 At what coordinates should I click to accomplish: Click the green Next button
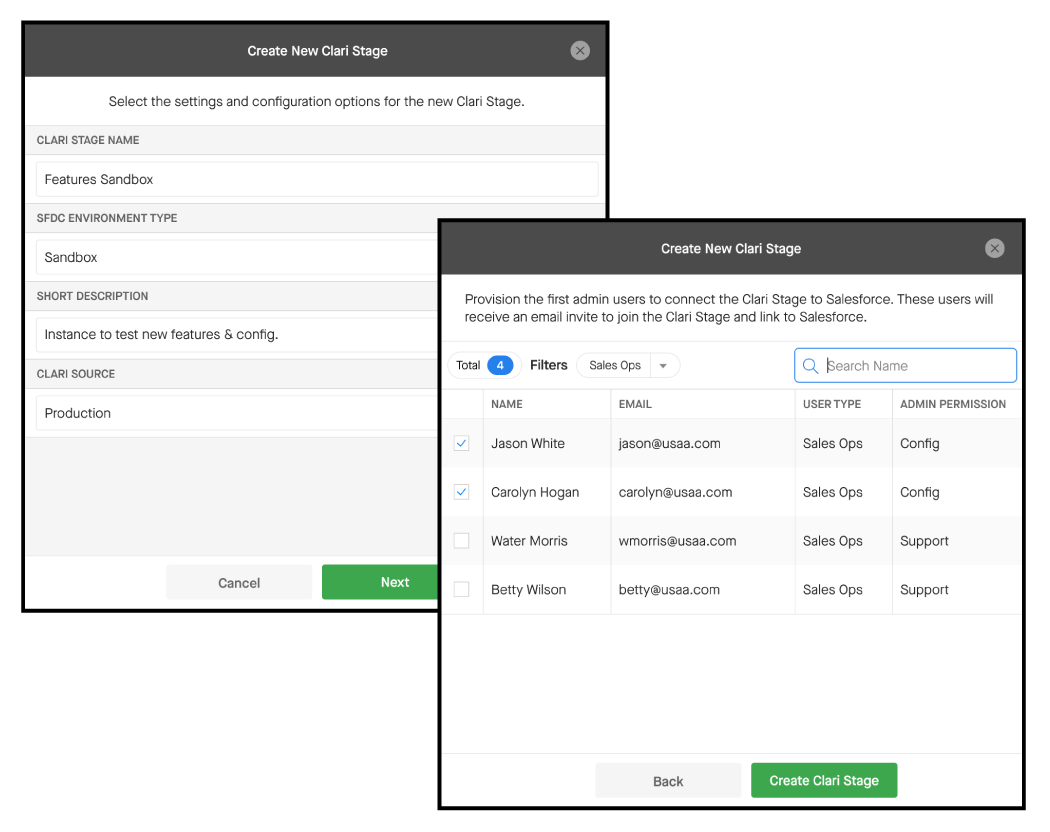pos(380,582)
